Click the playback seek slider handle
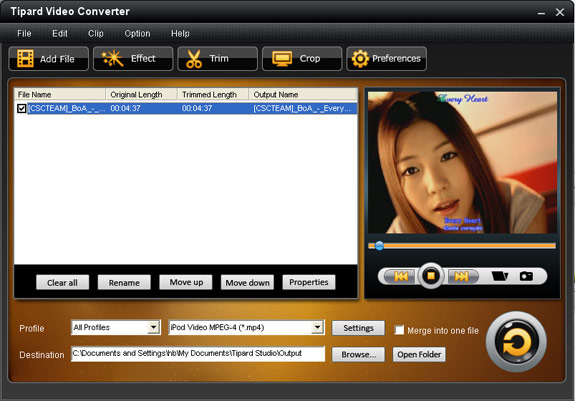575x401 pixels. 380,246
